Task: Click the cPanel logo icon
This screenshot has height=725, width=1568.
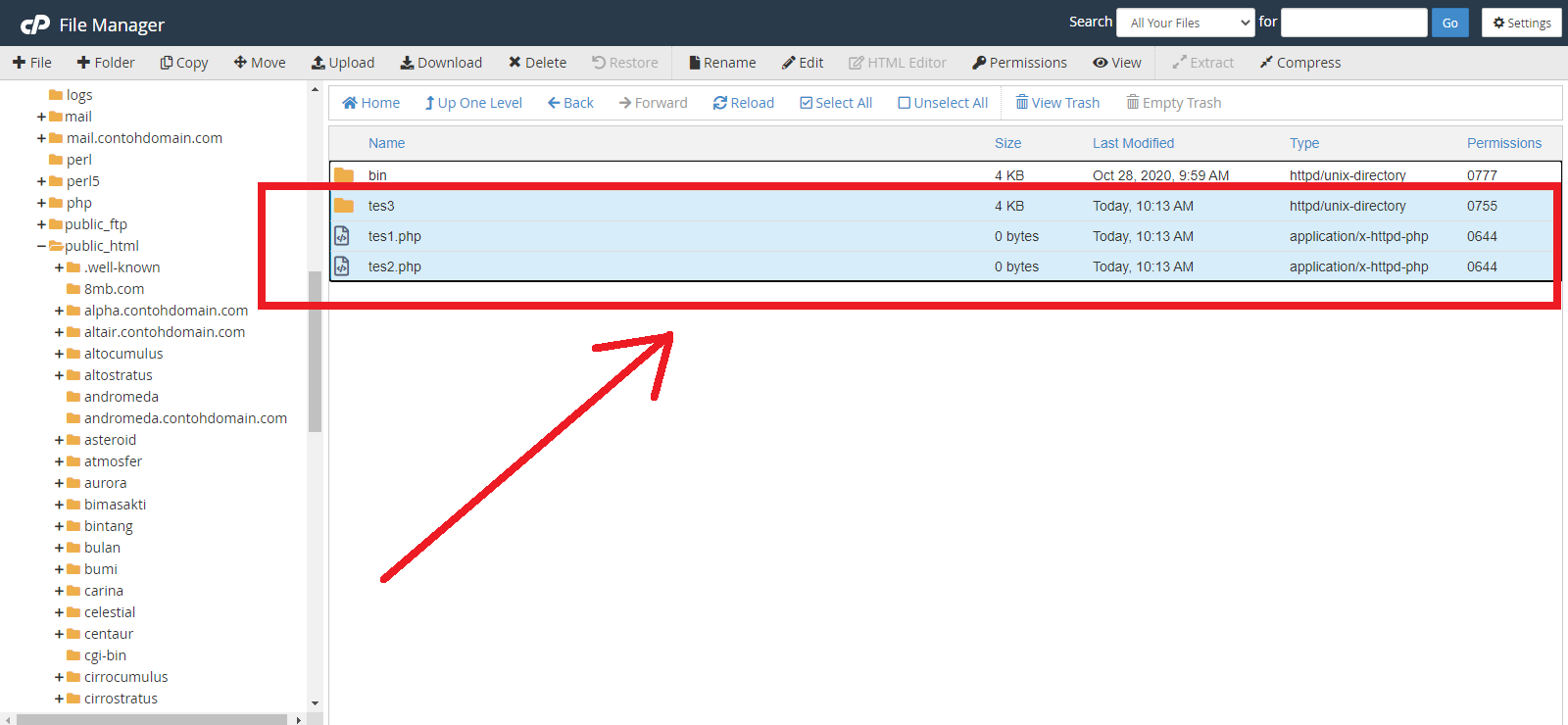Action: click(35, 24)
